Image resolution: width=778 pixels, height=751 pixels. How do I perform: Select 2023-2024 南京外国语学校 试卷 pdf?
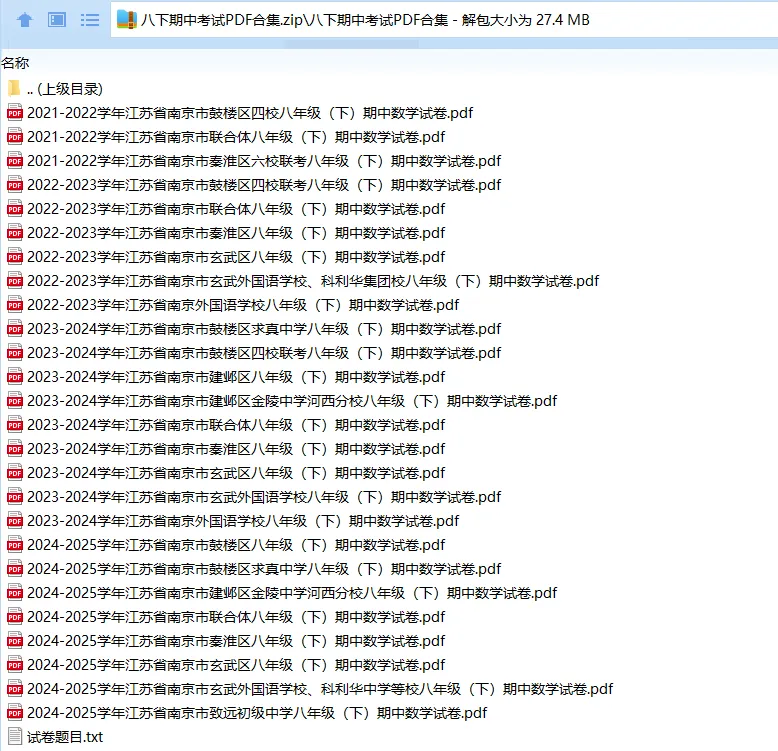click(233, 521)
